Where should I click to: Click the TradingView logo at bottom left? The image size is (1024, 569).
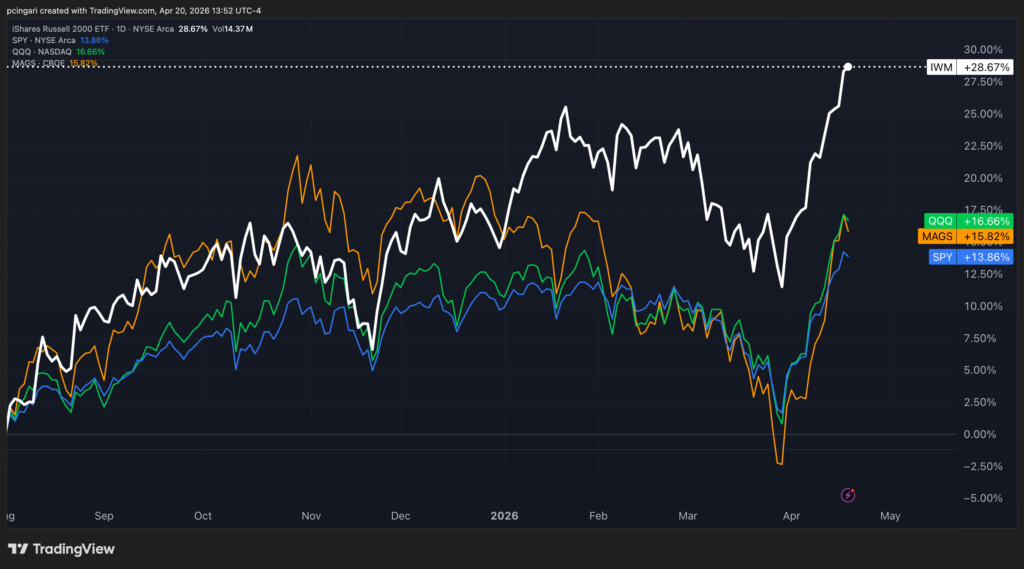(61, 549)
